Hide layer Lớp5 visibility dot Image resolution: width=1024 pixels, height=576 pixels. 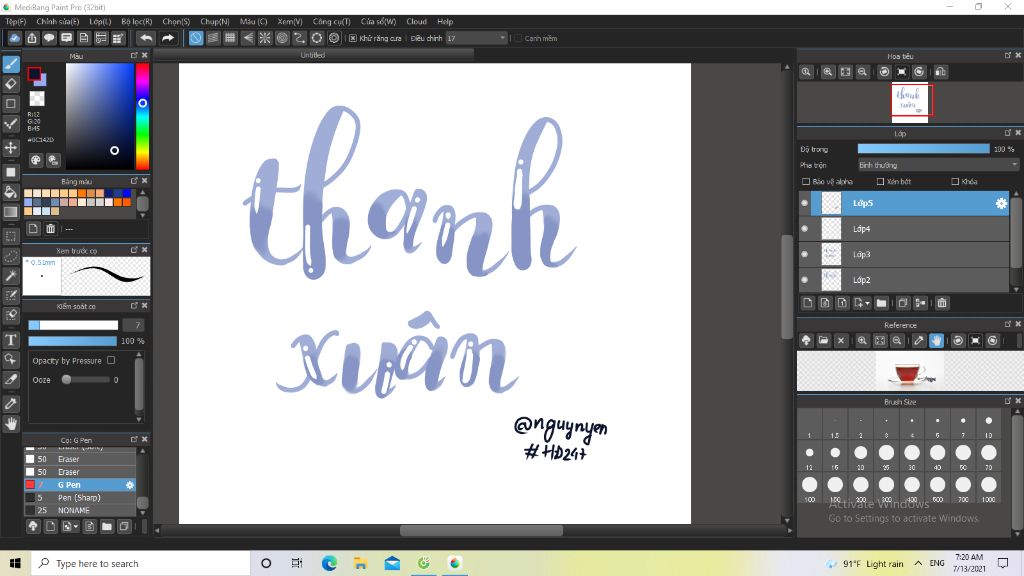[x=805, y=203]
